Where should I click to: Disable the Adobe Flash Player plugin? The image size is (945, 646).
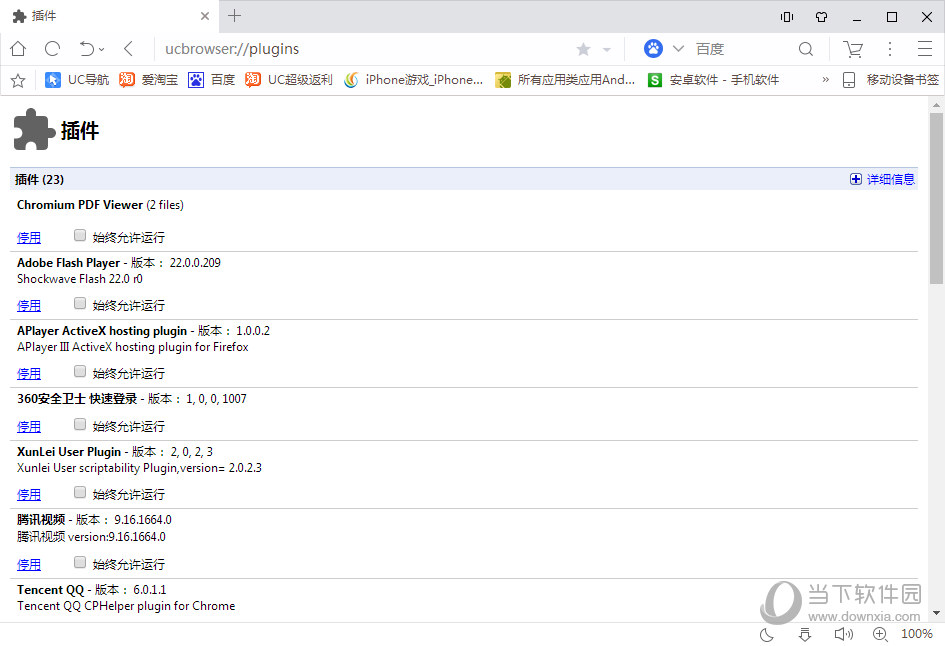point(29,306)
